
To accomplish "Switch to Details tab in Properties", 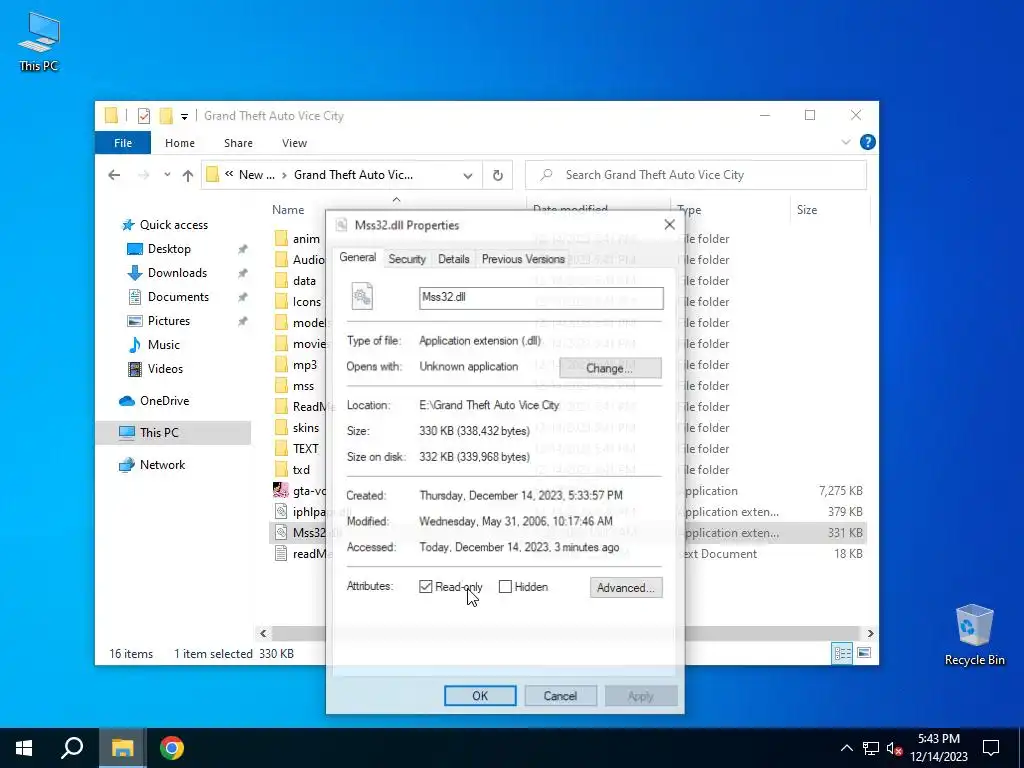I will pos(453,259).
